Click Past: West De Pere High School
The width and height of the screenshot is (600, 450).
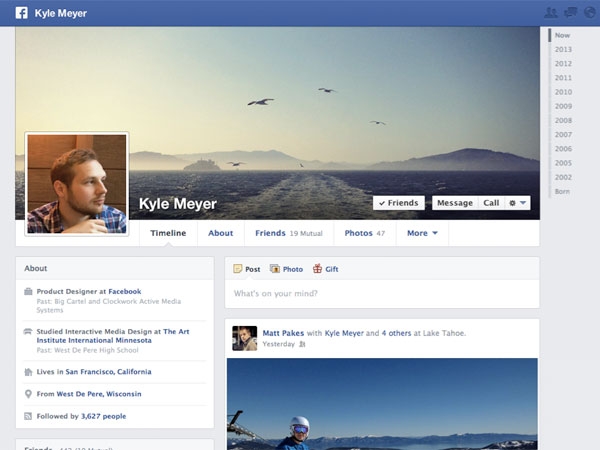87,350
